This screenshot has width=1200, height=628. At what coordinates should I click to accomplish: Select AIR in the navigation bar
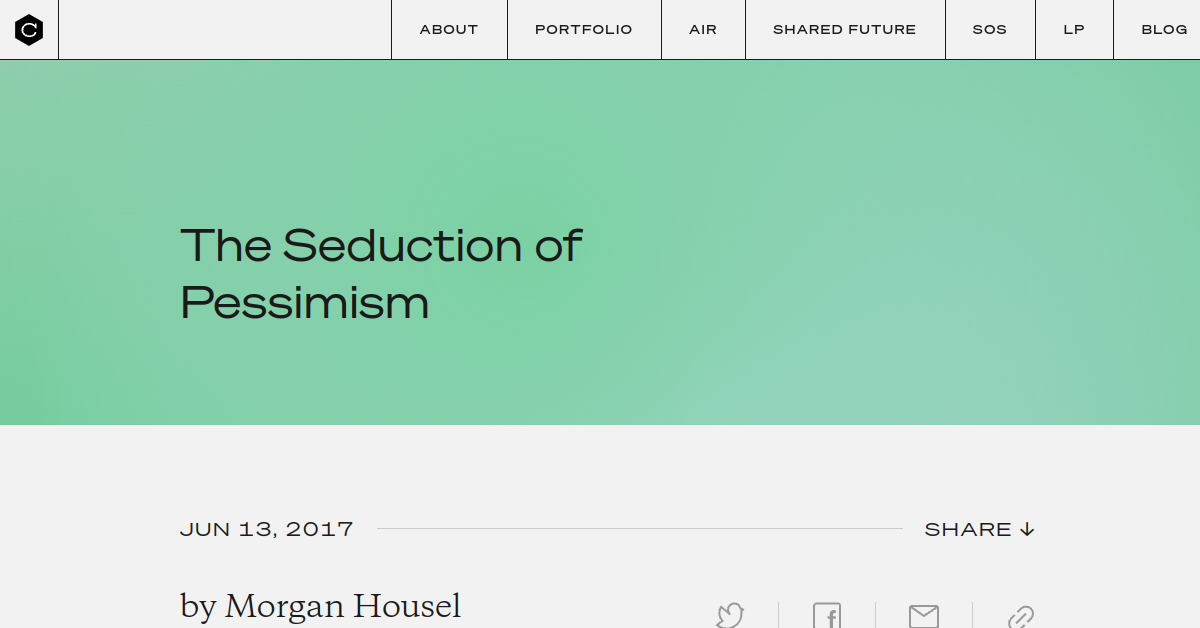click(x=703, y=30)
